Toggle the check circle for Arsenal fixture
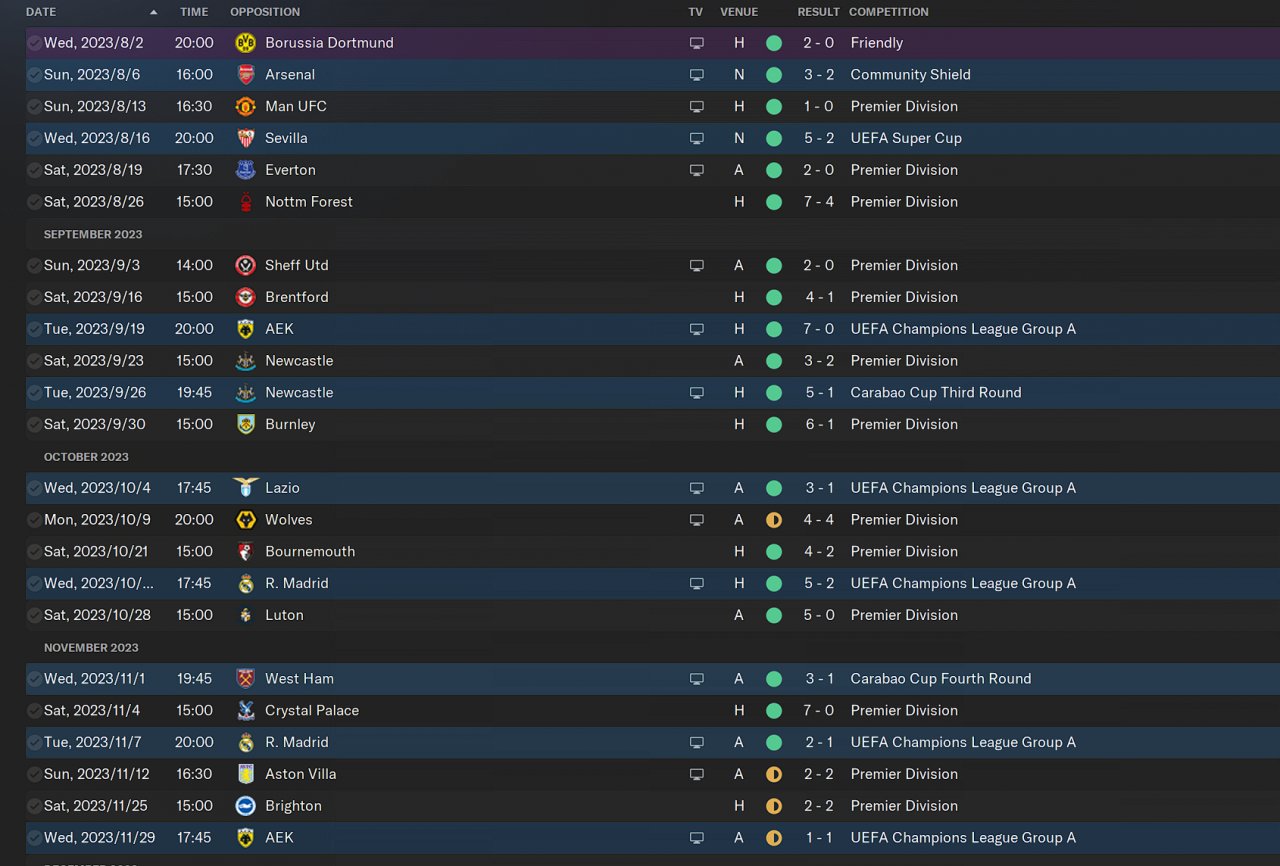Image resolution: width=1280 pixels, height=866 pixels. pyautogui.click(x=35, y=75)
